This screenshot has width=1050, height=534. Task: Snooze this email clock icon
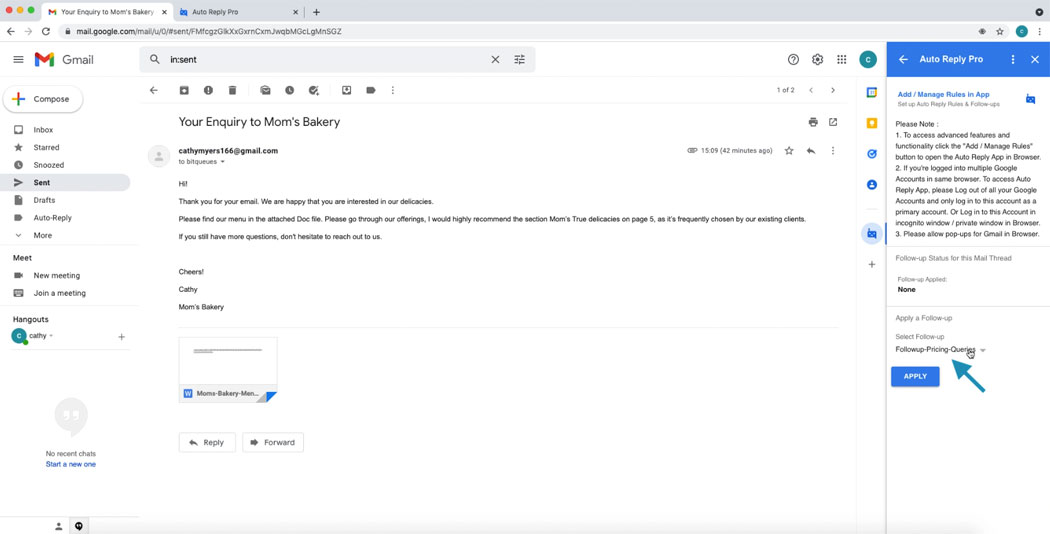[x=289, y=90]
